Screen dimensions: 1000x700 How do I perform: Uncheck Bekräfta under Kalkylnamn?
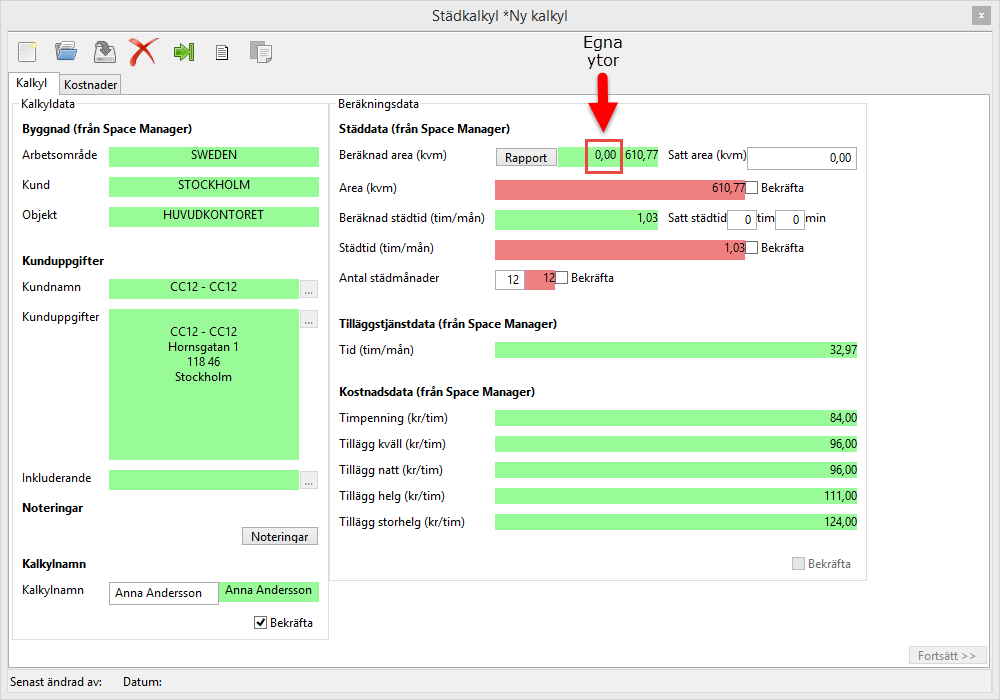point(261,623)
